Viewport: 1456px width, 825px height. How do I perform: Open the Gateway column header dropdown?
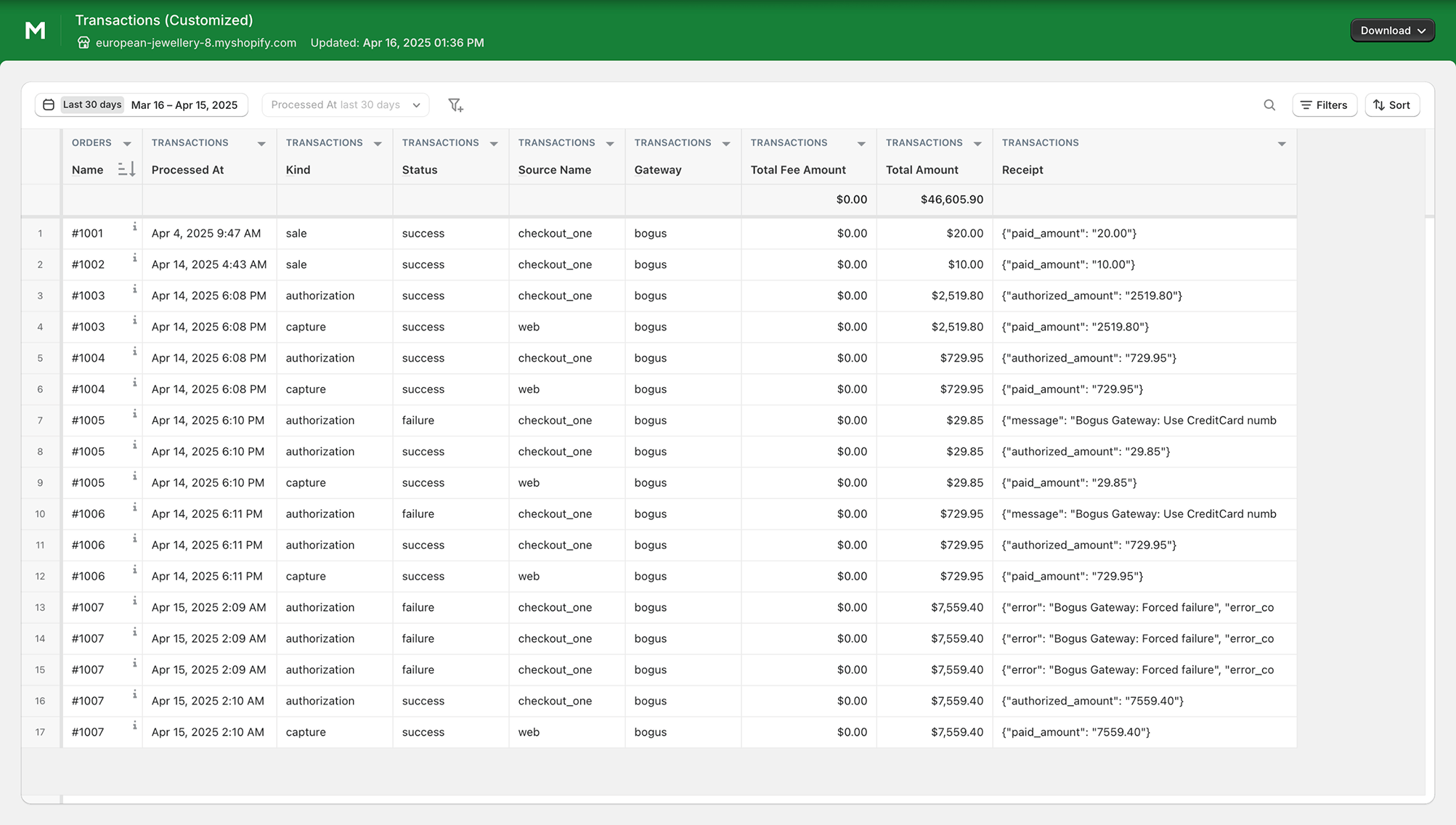[726, 143]
